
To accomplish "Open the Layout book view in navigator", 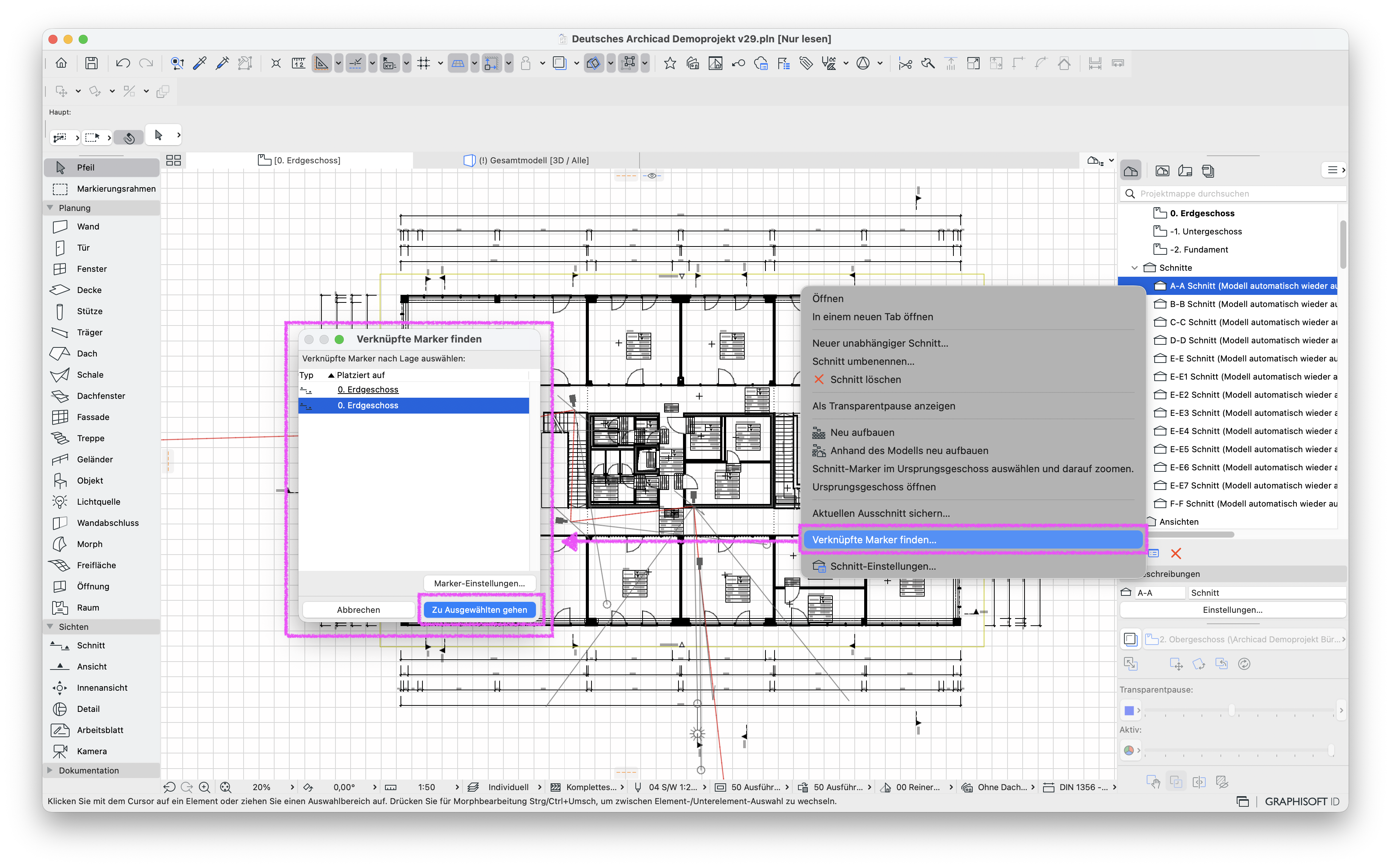I will coord(1185,170).
